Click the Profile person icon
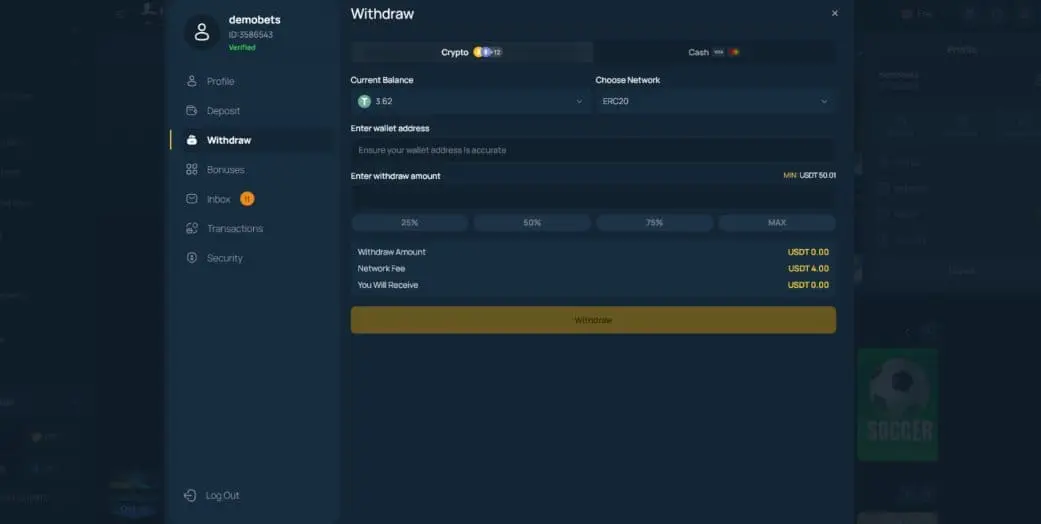The image size is (1041, 524). tap(191, 81)
